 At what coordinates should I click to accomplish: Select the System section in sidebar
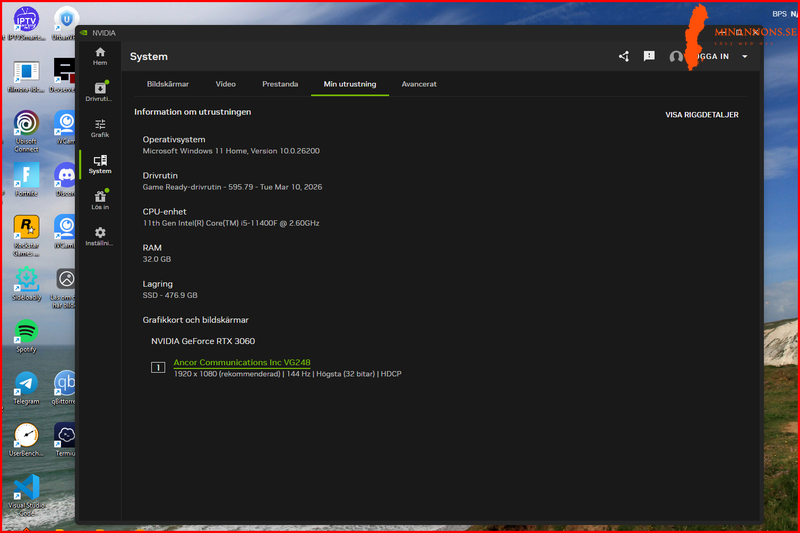click(100, 164)
